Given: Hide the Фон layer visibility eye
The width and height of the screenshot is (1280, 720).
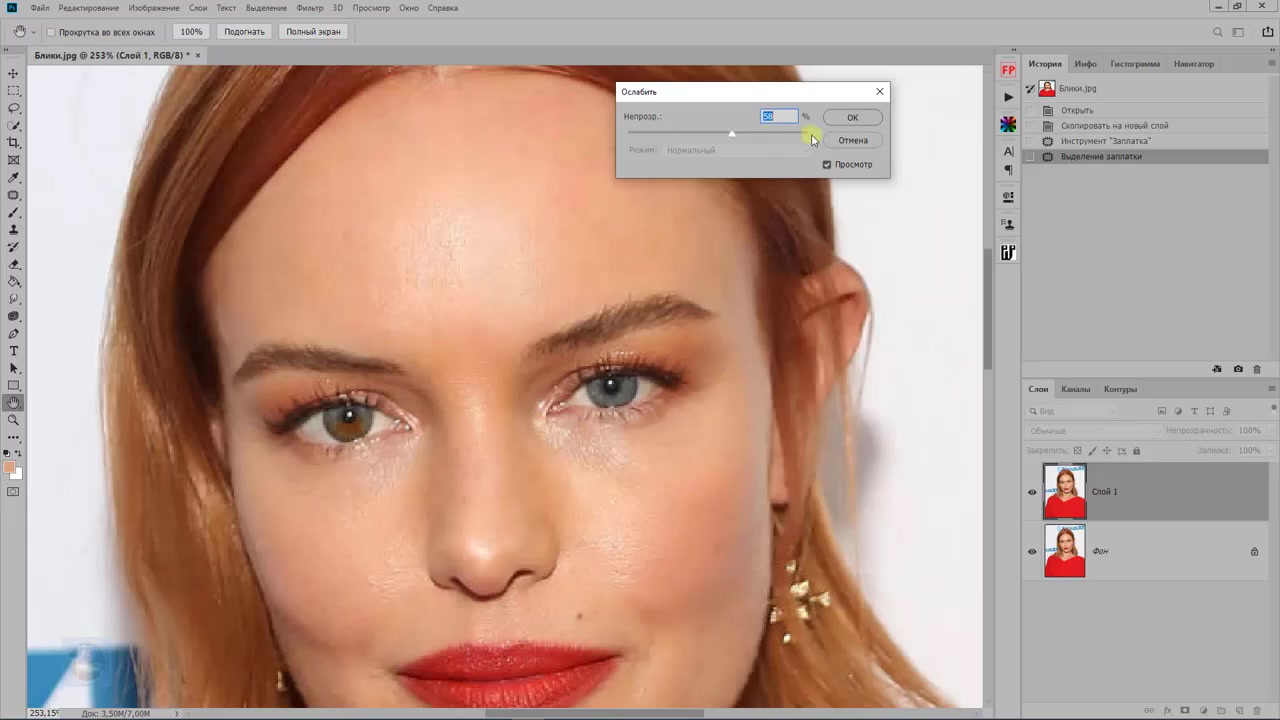Looking at the screenshot, I should pos(1032,551).
